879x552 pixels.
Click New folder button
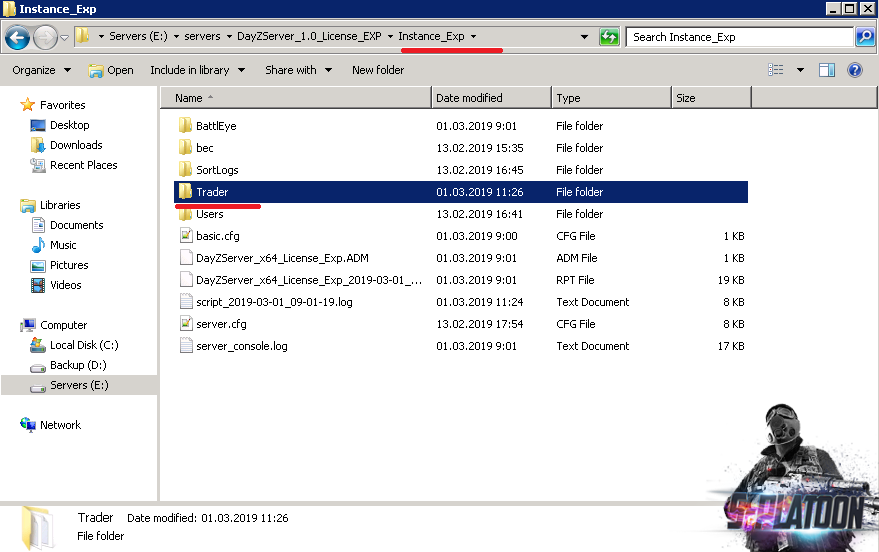coord(378,70)
